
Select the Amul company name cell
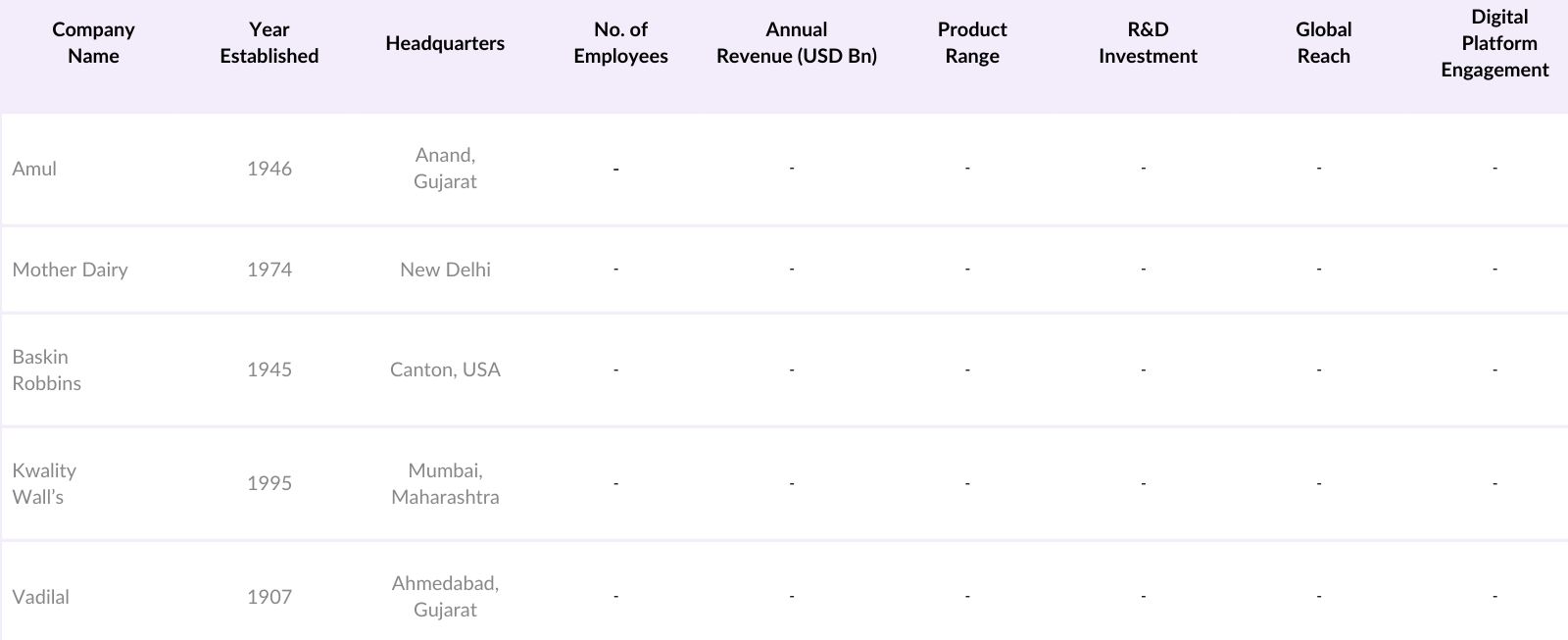[34, 169]
